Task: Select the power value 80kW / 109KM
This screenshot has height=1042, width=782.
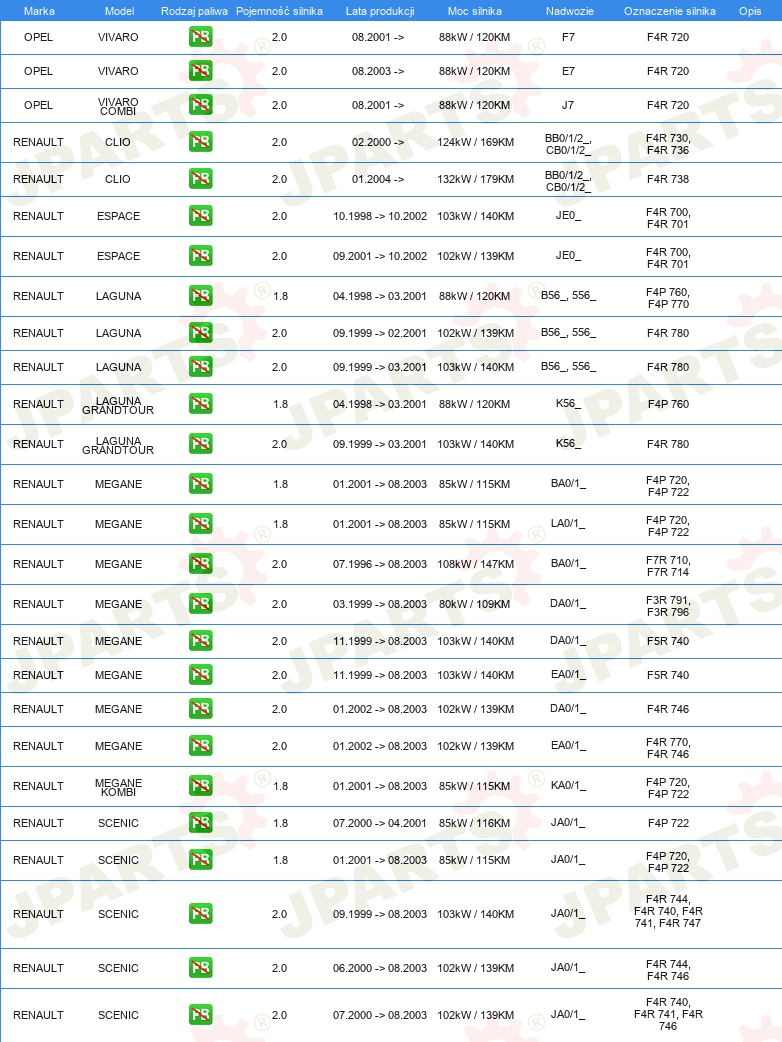Action: (x=474, y=604)
